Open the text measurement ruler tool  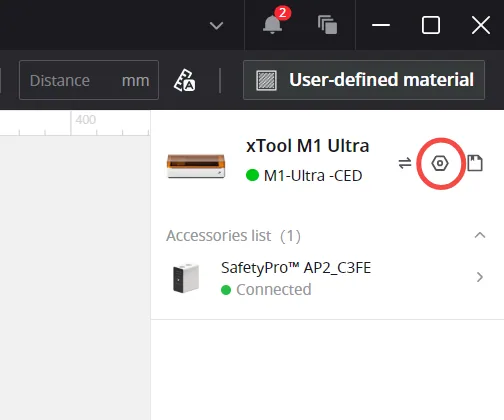click(185, 80)
